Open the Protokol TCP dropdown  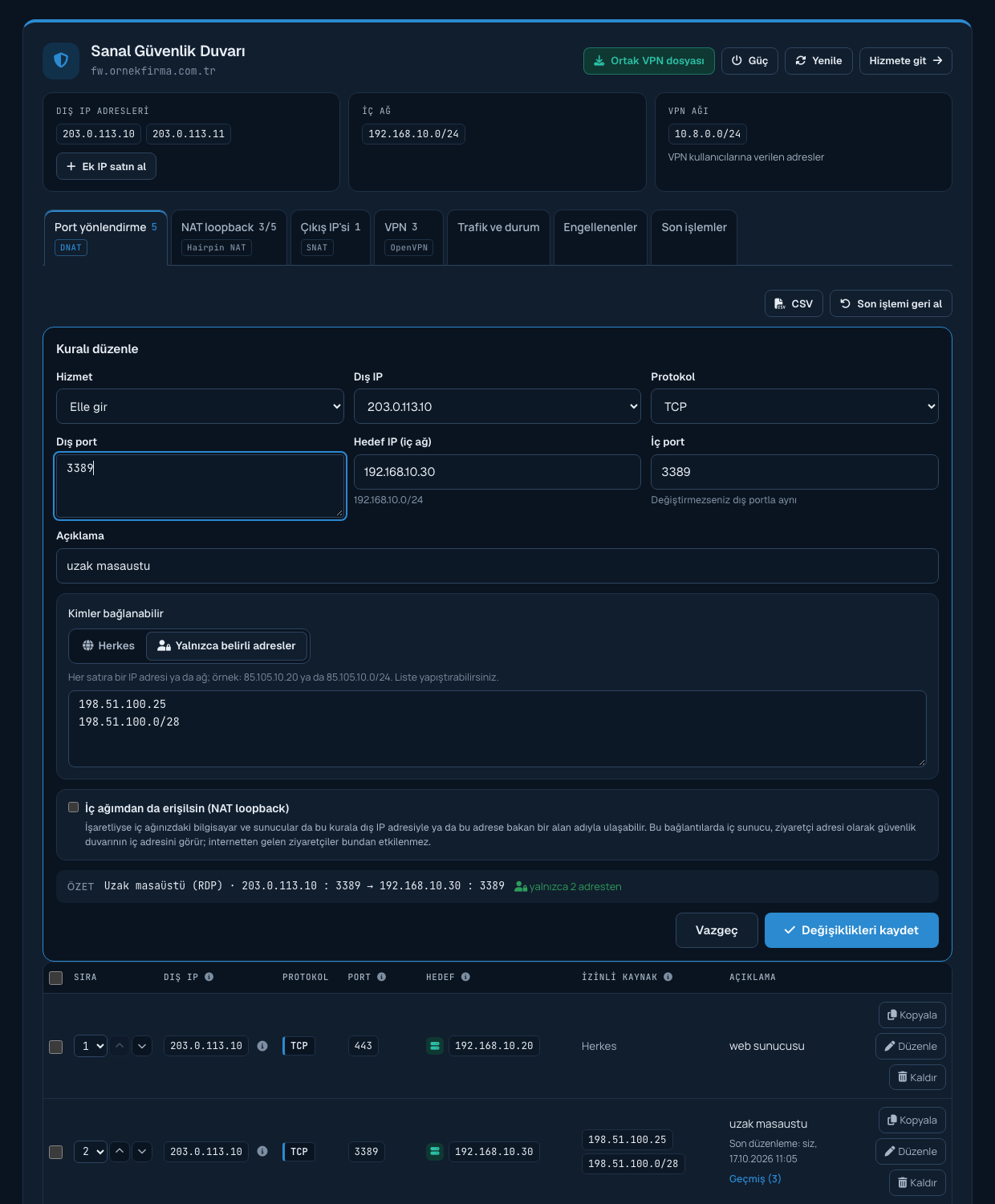coord(794,406)
